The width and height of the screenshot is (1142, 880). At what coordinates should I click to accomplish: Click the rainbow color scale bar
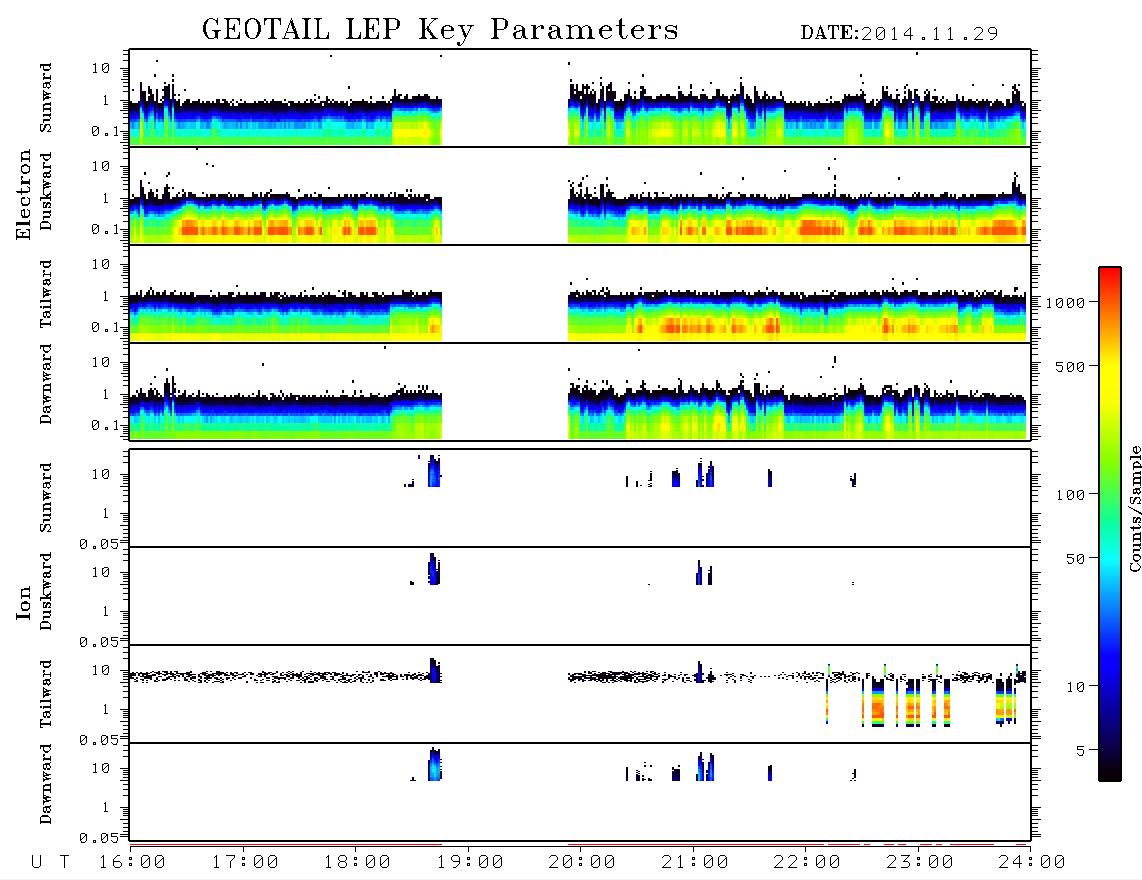pyautogui.click(x=1110, y=525)
